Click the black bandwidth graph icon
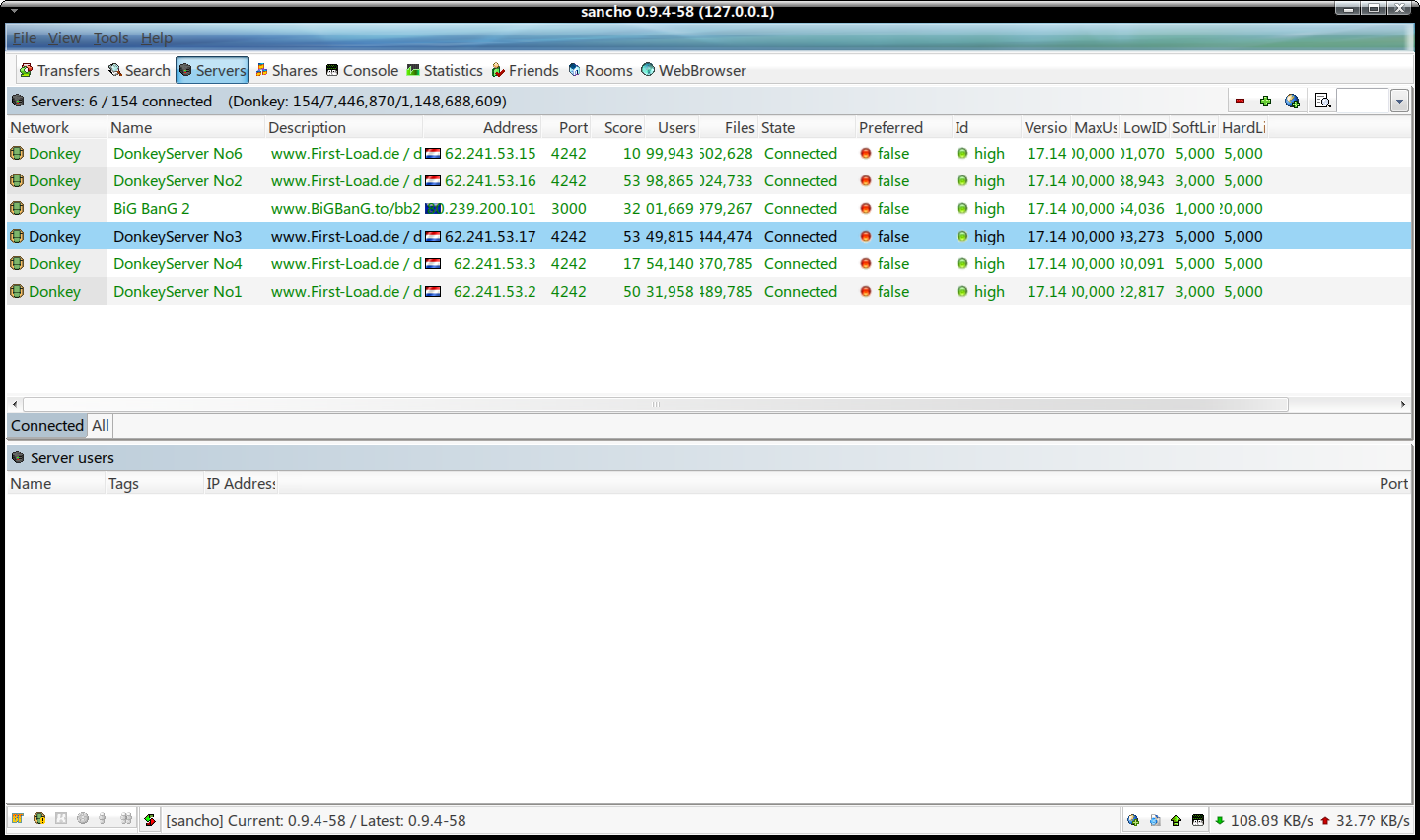The height and width of the screenshot is (840, 1420). tap(1198, 820)
